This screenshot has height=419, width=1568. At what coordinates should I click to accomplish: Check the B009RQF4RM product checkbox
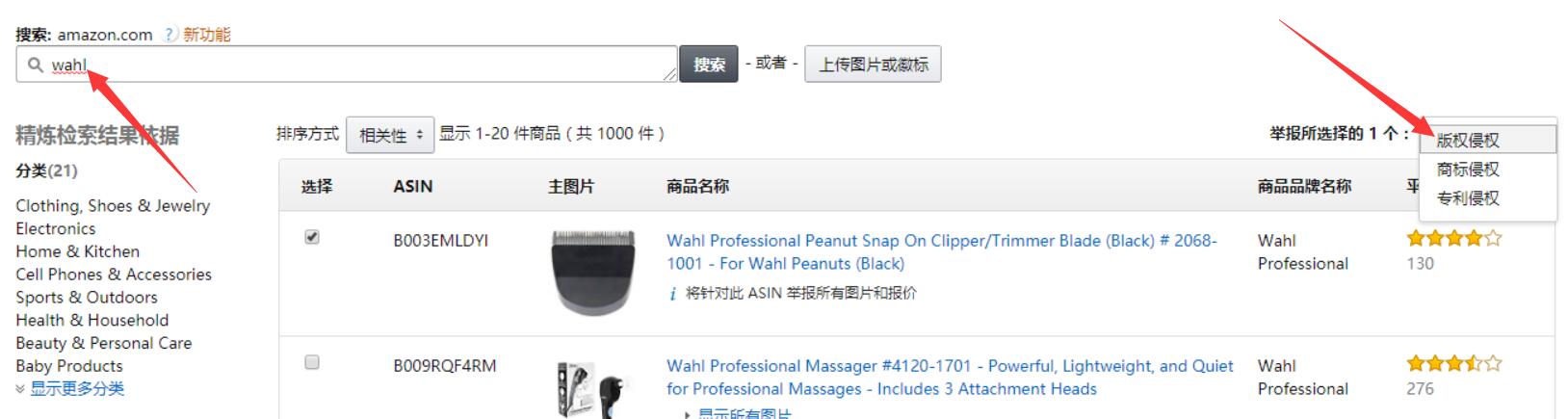click(312, 362)
